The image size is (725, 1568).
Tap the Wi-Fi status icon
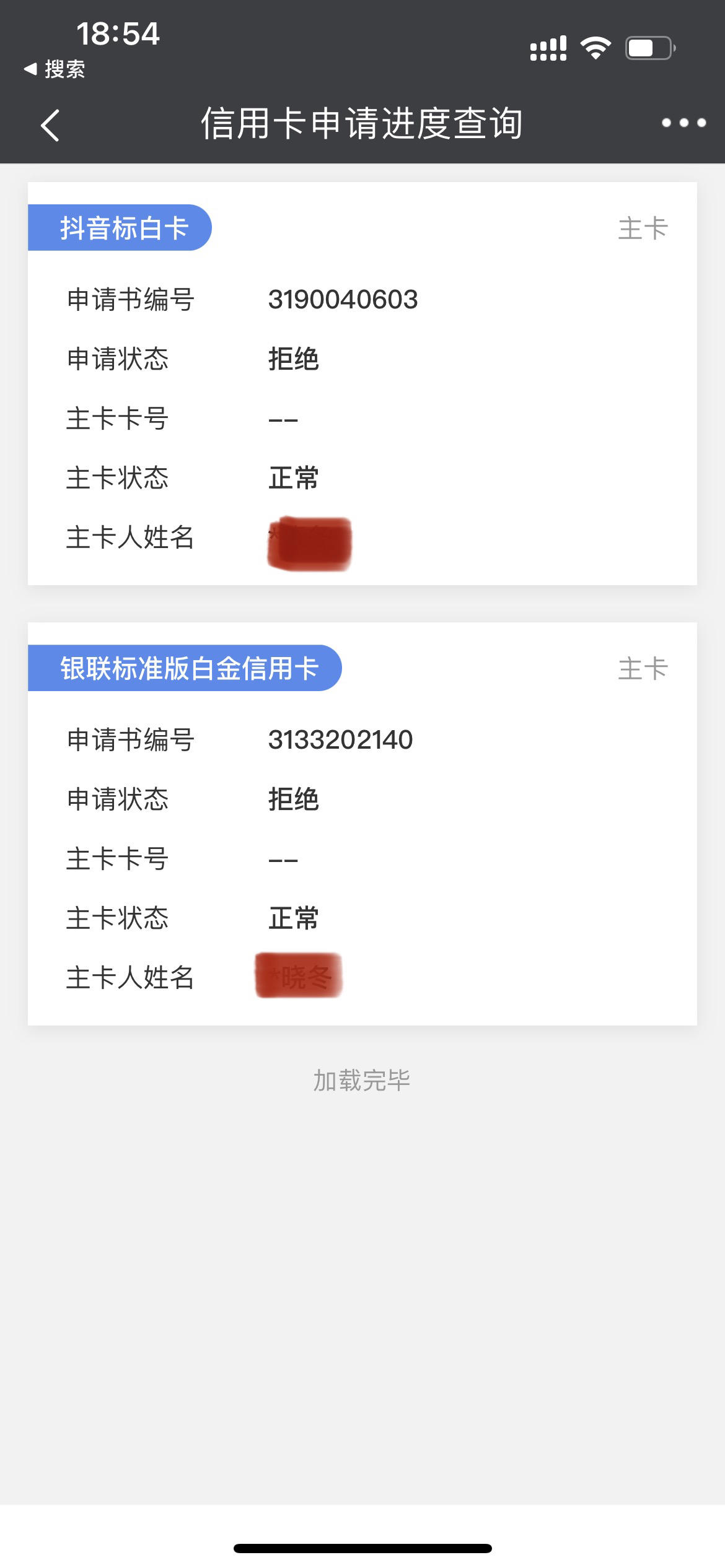click(x=595, y=48)
